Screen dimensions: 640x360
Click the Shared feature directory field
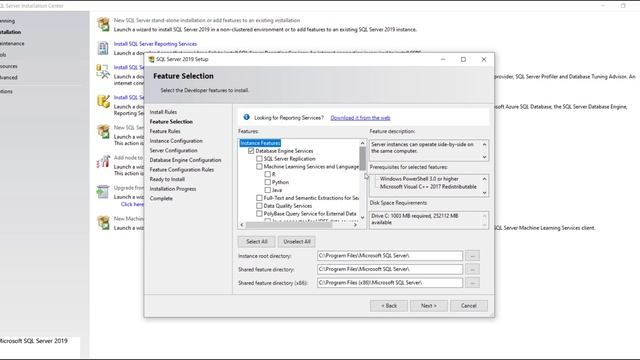[x=390, y=269]
